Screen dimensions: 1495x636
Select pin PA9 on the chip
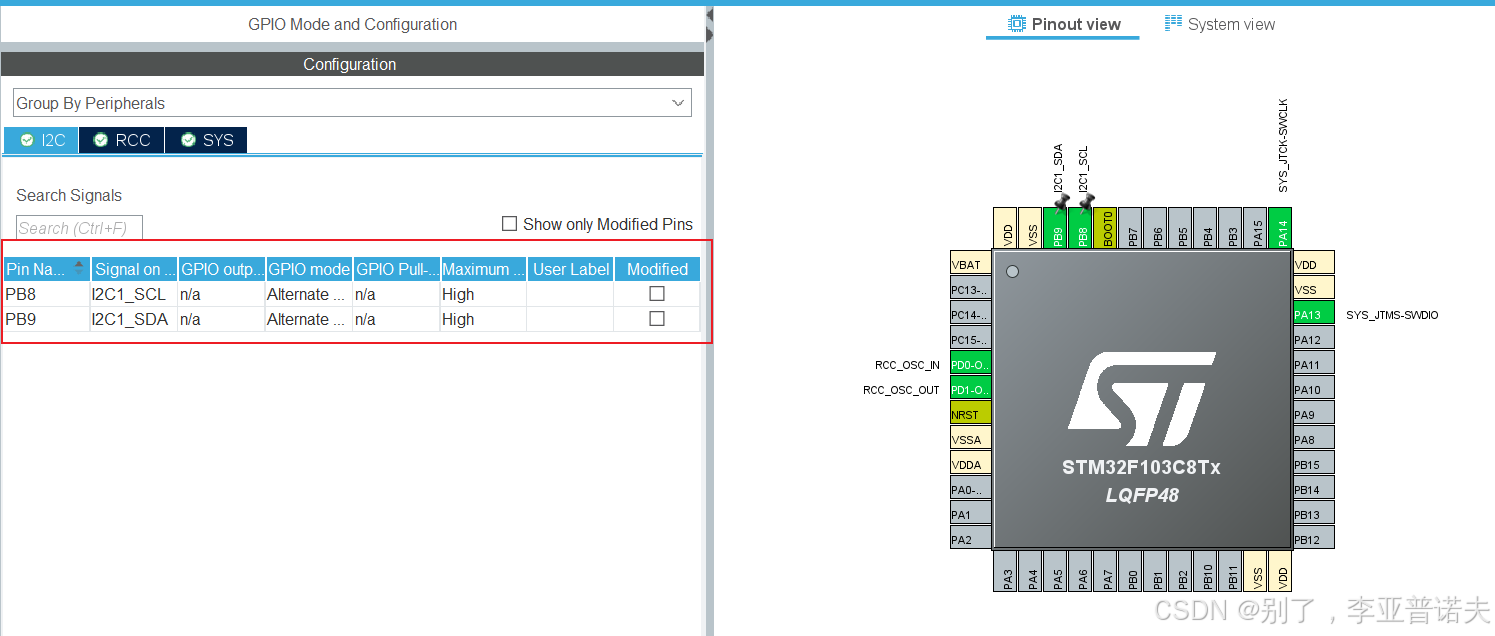click(x=1313, y=414)
